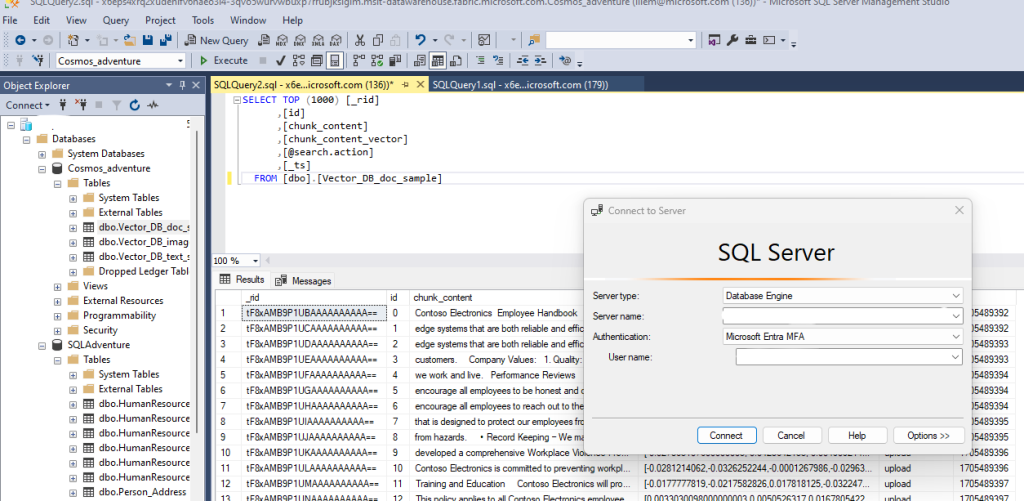1024x501 pixels.
Task: Click the Help button in dialog
Action: (857, 436)
